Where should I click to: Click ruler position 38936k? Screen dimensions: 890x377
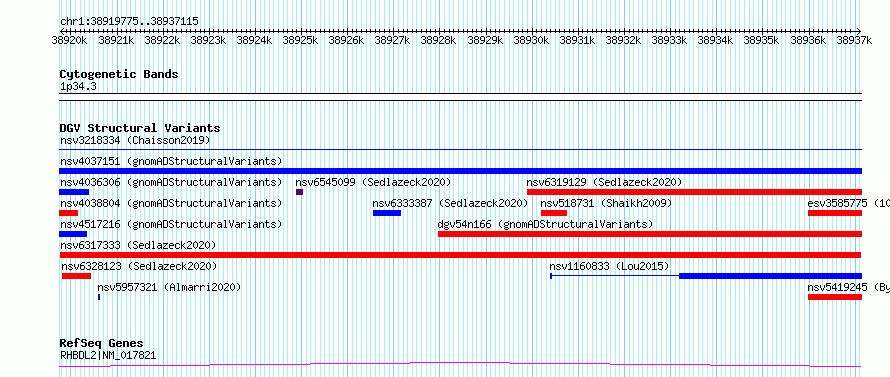pyautogui.click(x=808, y=40)
